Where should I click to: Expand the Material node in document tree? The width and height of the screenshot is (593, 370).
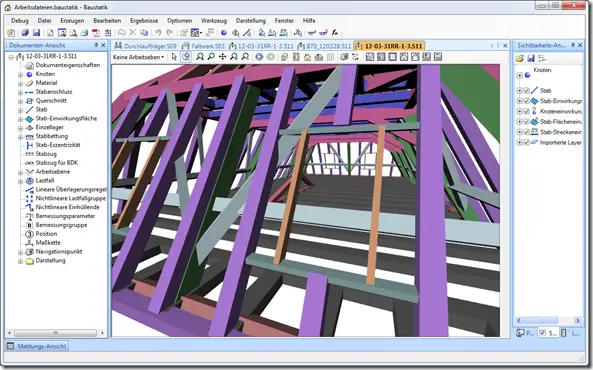click(20, 83)
